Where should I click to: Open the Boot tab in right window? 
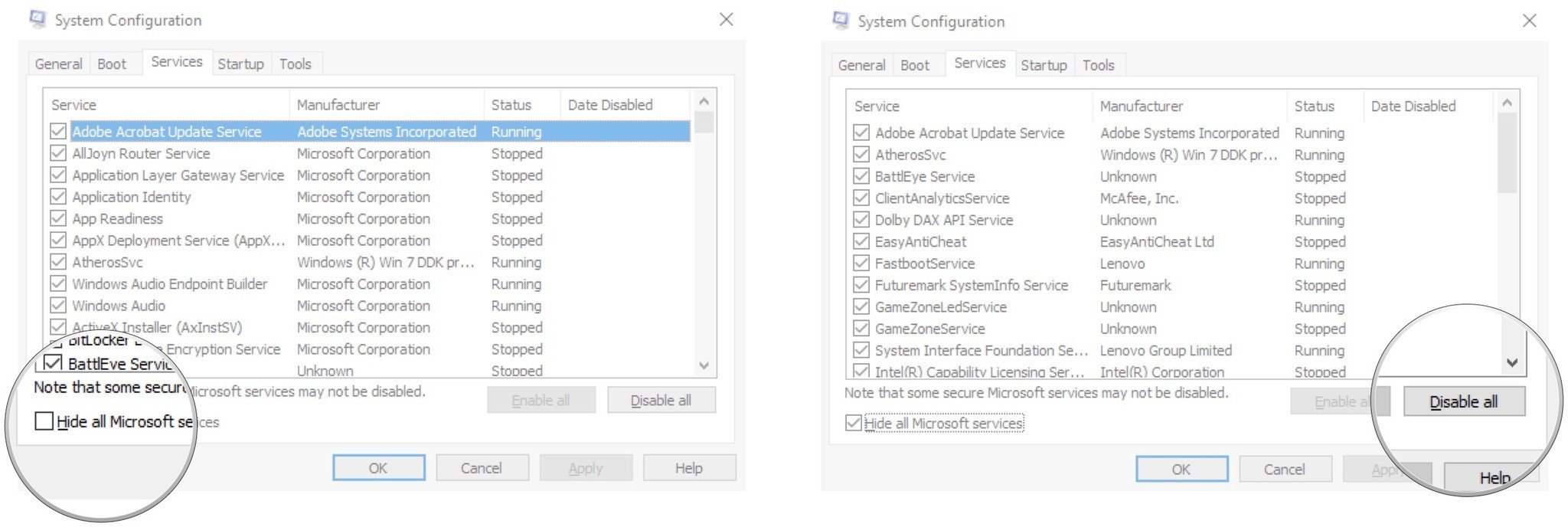click(x=915, y=65)
